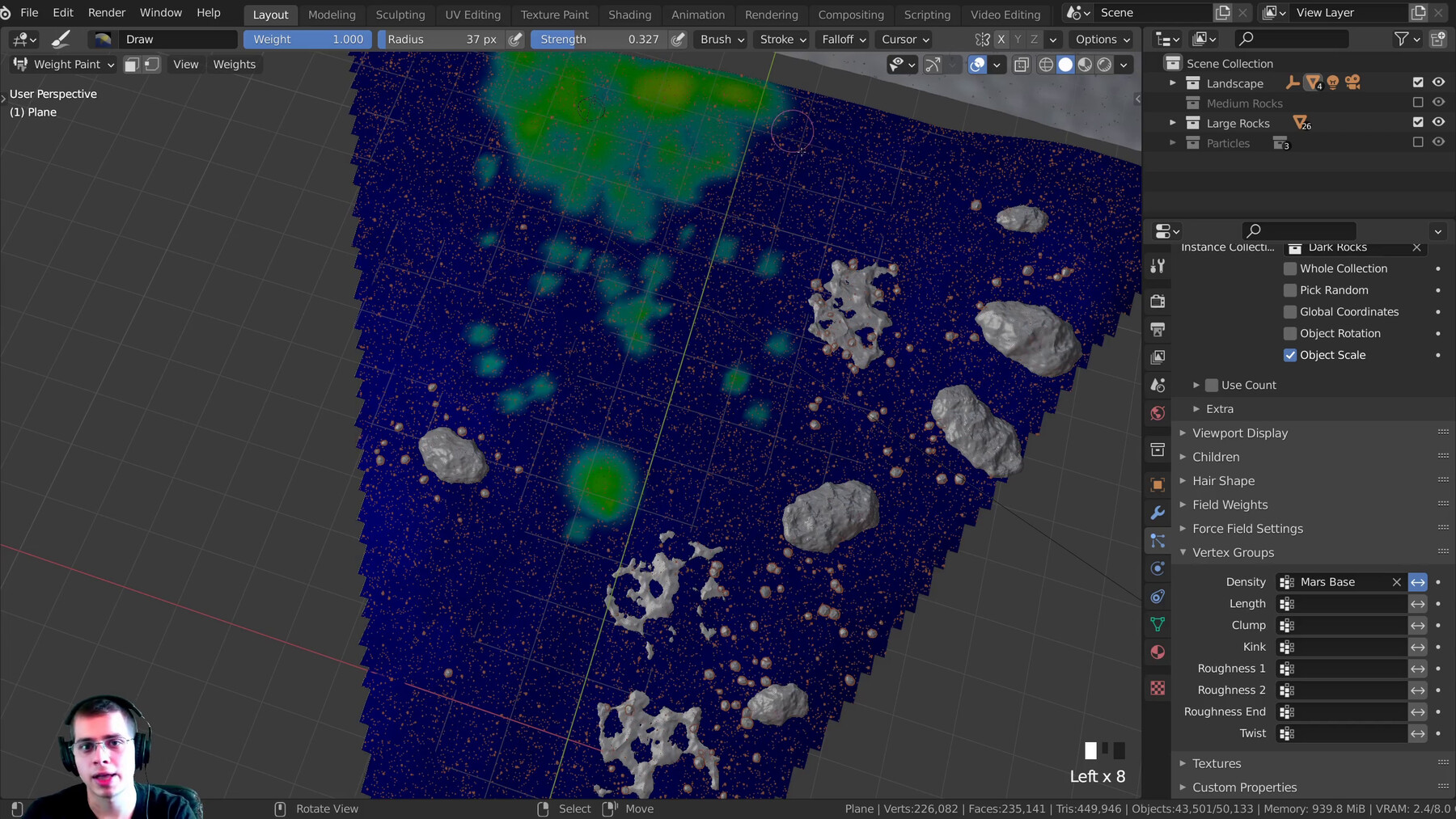Open the Object properties tab
1456x819 pixels.
(x=1158, y=484)
